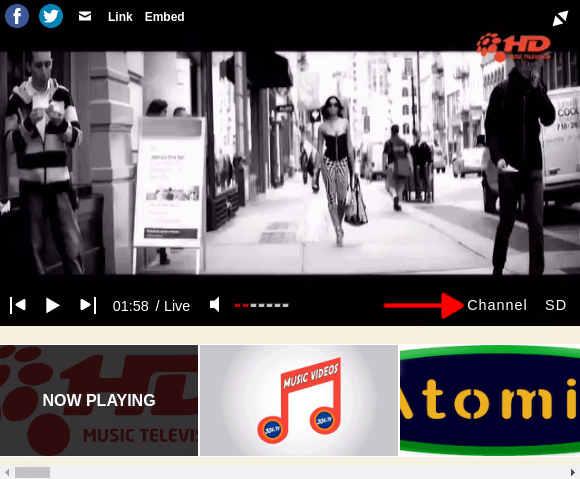Open the email share envelope icon
580x479 pixels.
[85, 16]
